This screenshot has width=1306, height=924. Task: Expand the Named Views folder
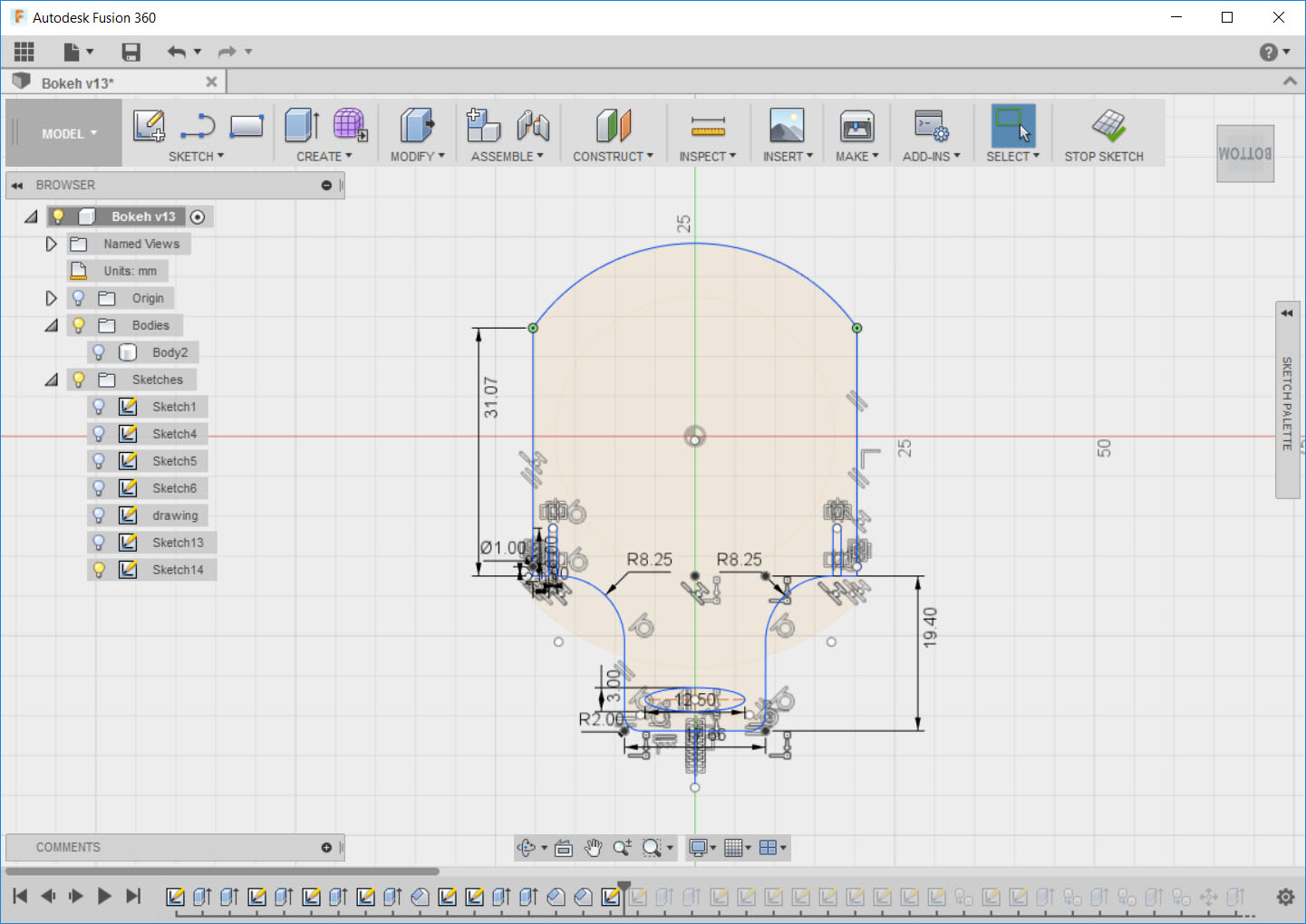(x=52, y=244)
